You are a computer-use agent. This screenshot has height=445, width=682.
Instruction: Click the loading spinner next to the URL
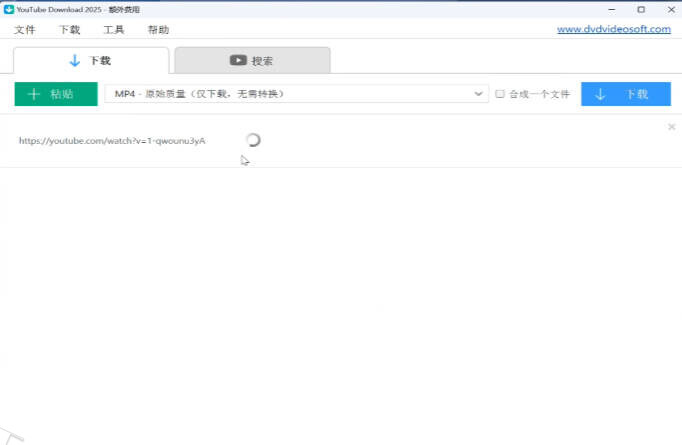point(253,140)
